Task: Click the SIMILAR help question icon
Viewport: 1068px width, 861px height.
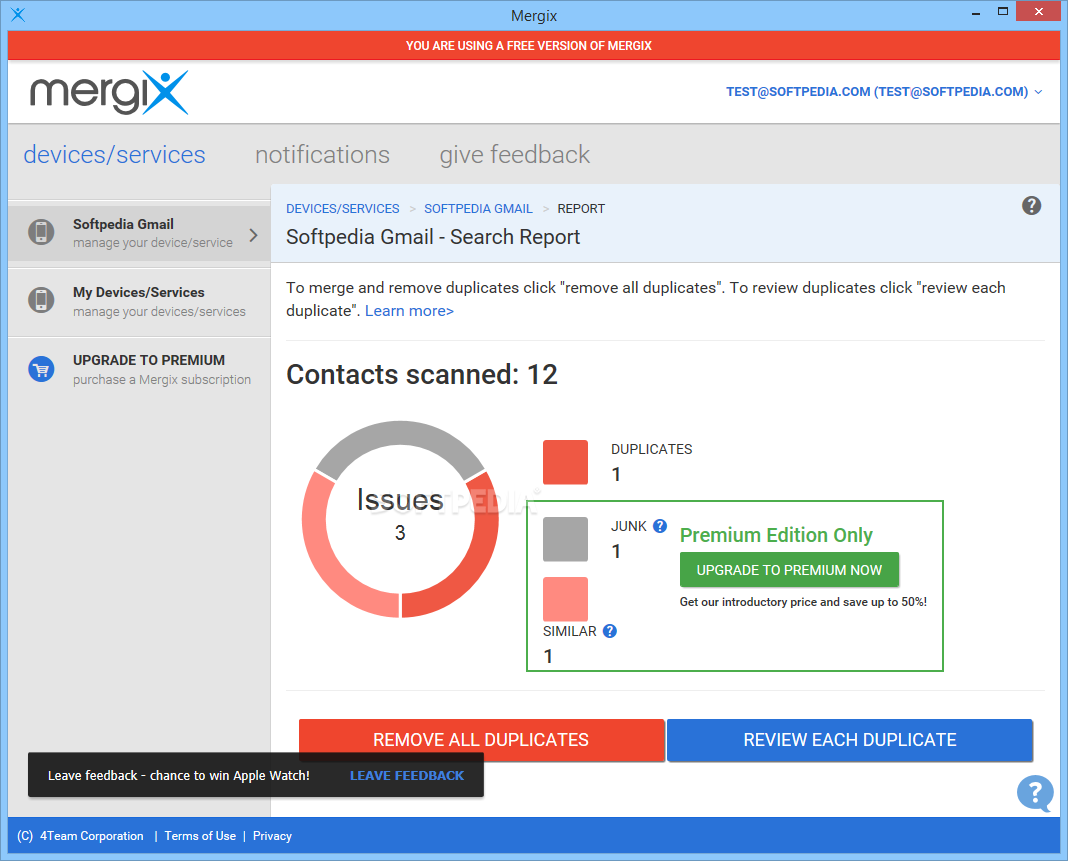Action: (x=610, y=631)
